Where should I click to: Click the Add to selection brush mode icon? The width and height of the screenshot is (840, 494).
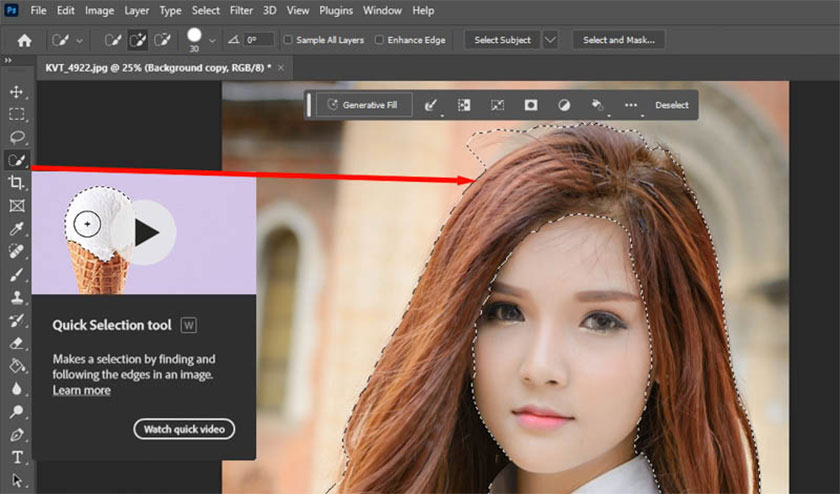coord(135,40)
